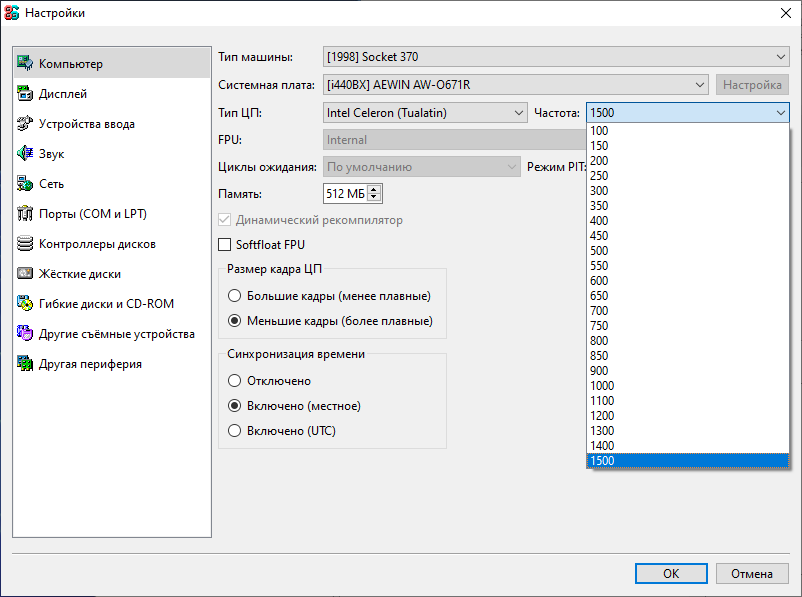Screen dimensions: 802x597
Task: Click the Память value field
Action: pyautogui.click(x=344, y=192)
